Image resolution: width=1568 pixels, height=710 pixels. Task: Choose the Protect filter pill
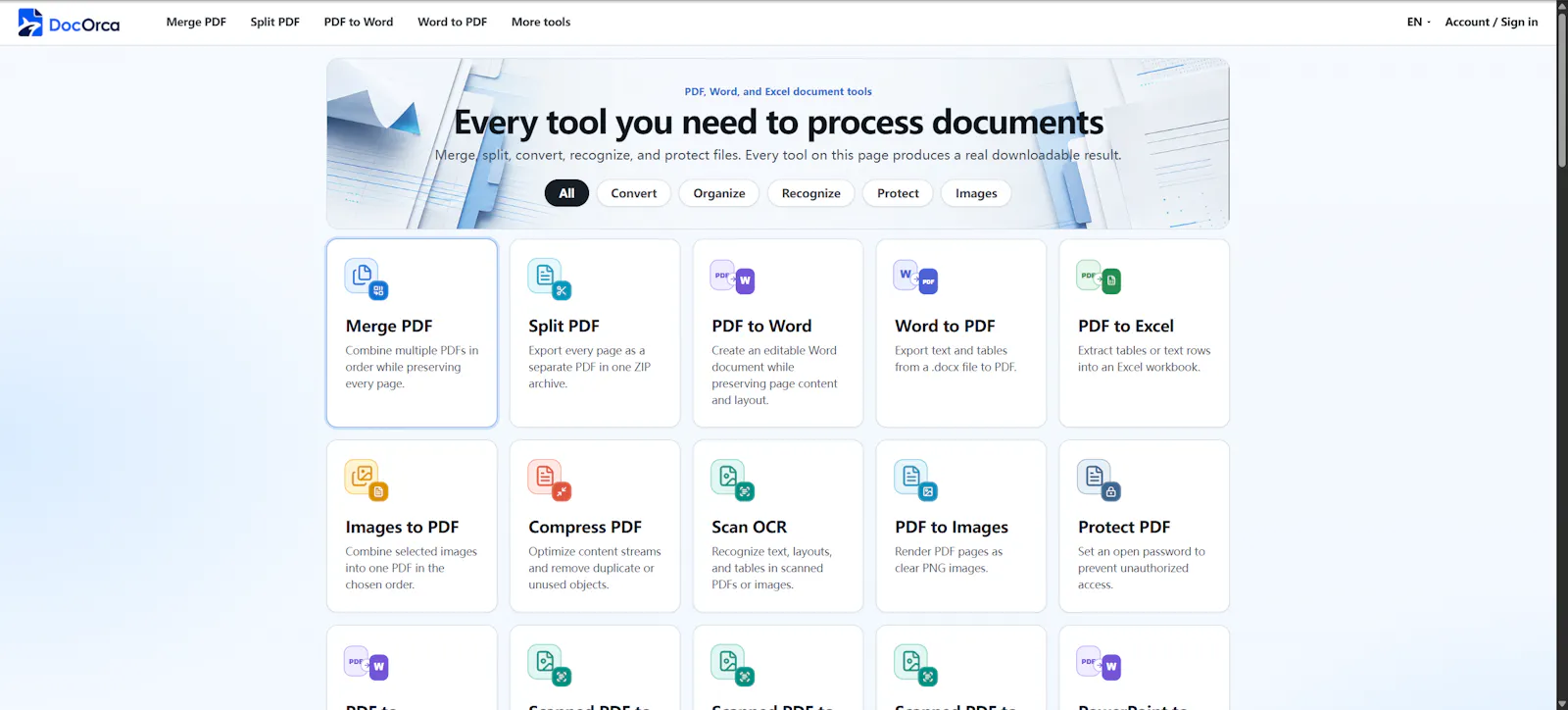tap(898, 193)
